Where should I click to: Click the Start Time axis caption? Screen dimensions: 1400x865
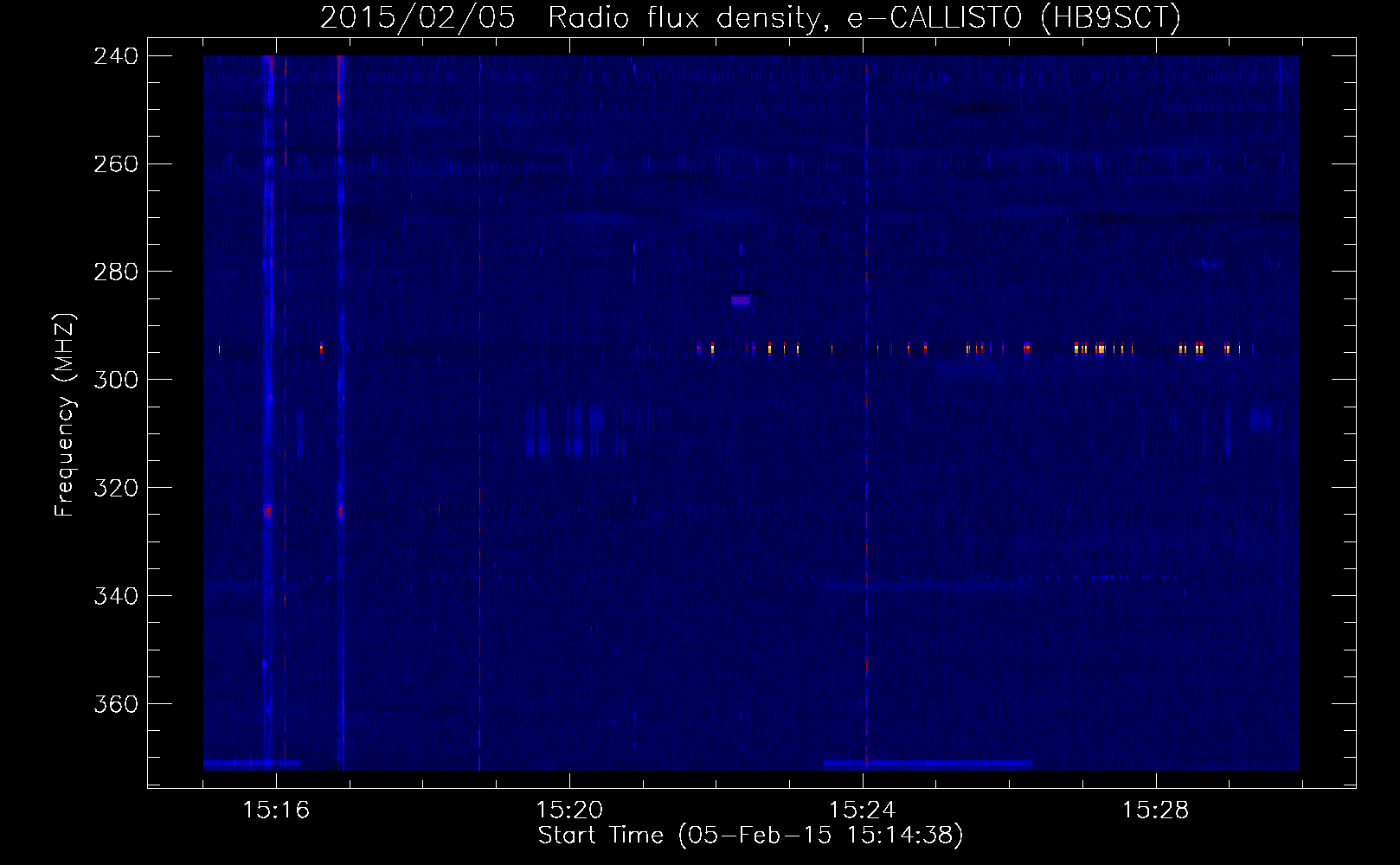click(x=750, y=836)
